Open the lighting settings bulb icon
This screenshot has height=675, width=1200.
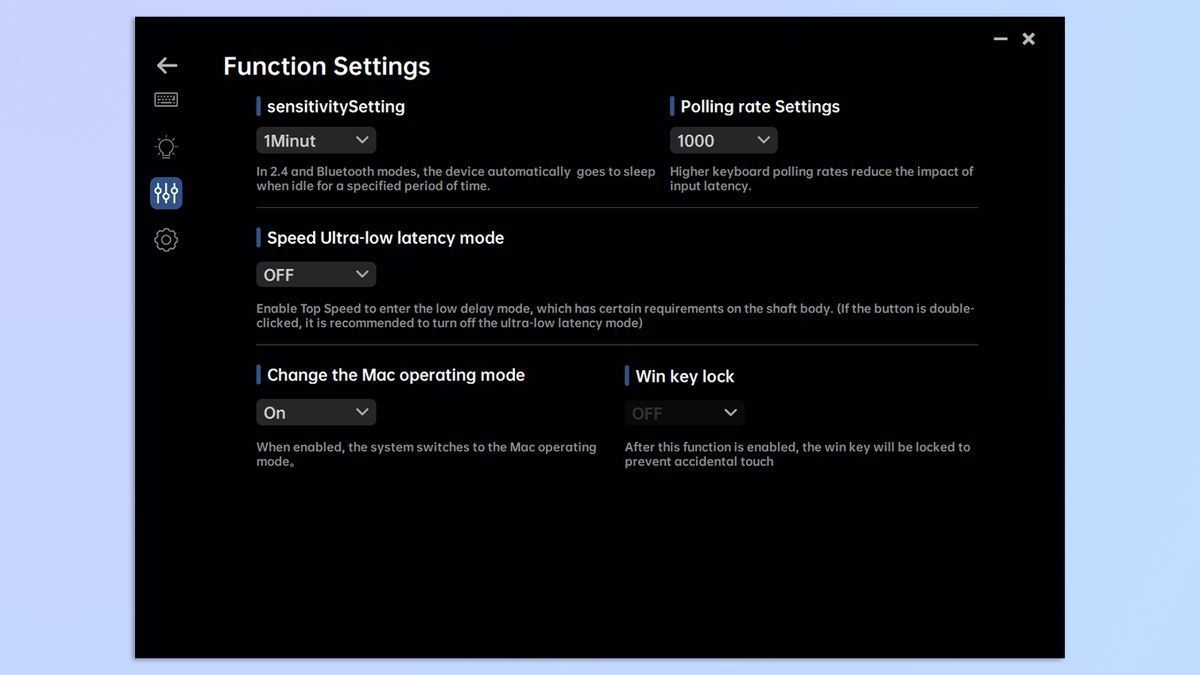coord(166,148)
